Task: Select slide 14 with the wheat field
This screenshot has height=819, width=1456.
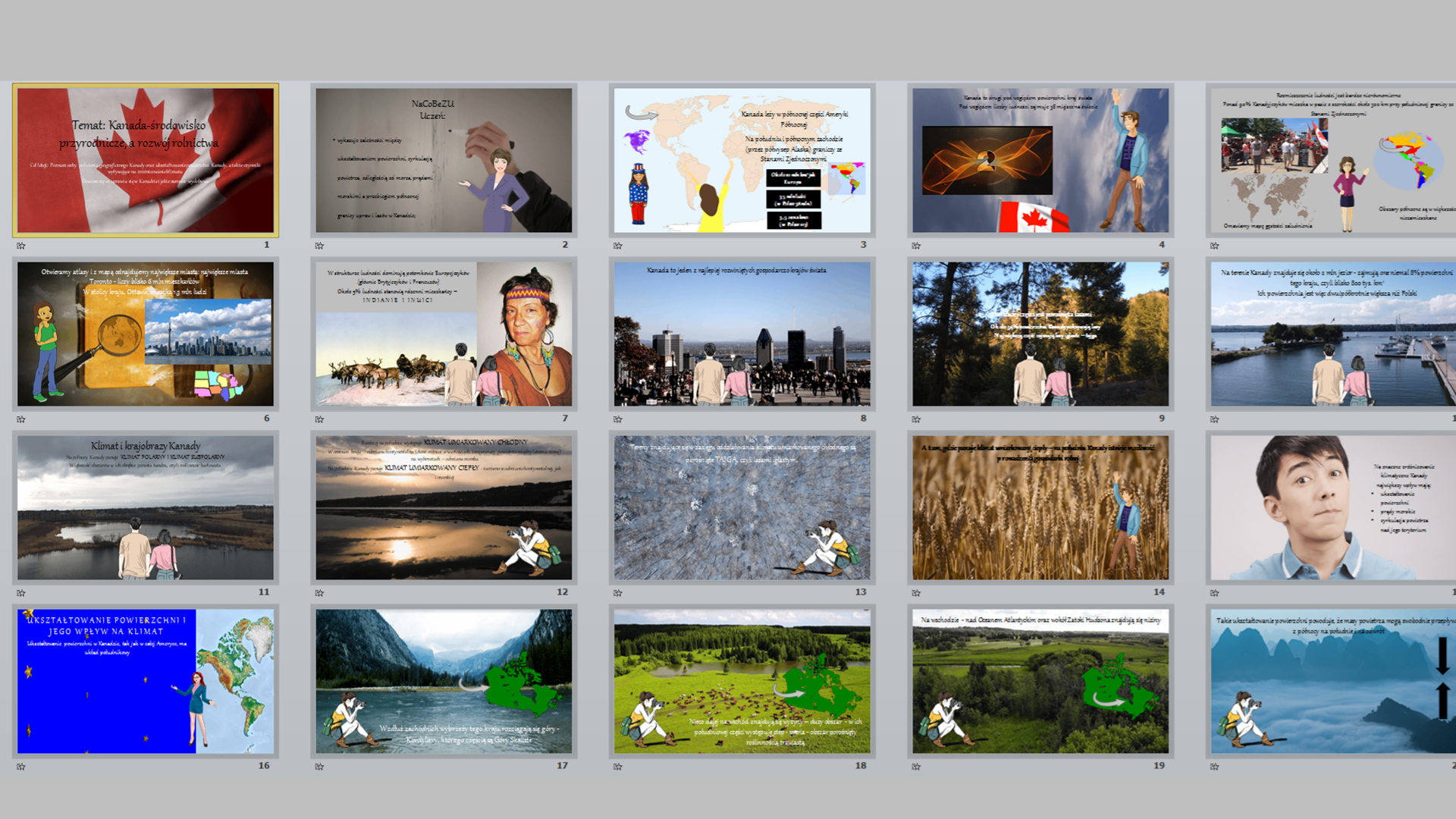Action: point(1040,507)
